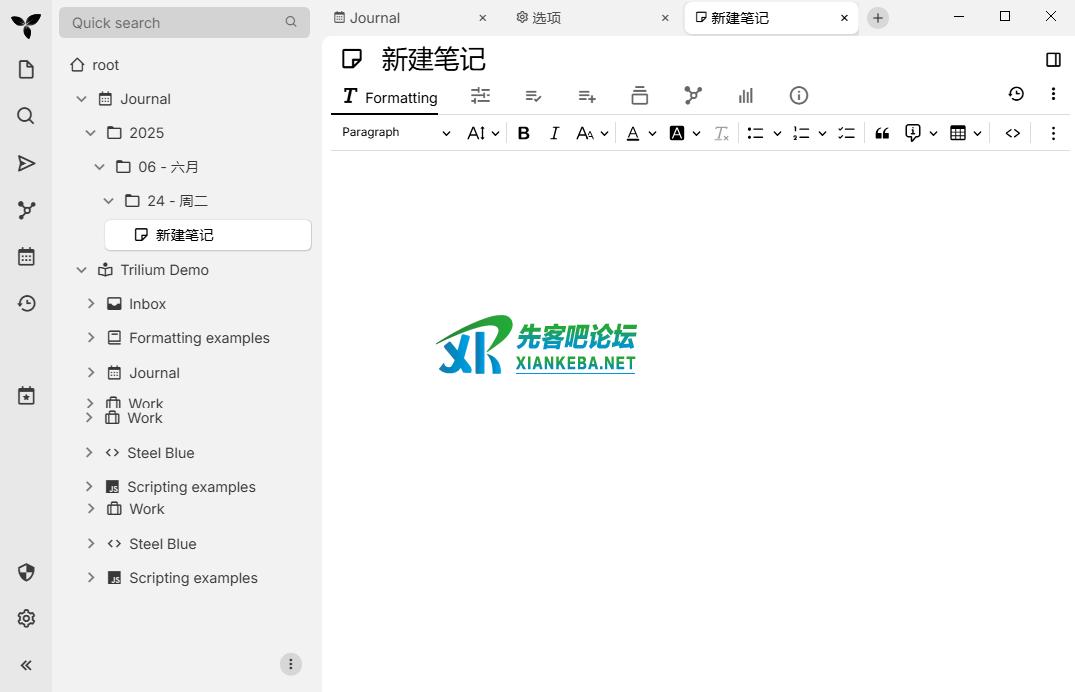The width and height of the screenshot is (1075, 692).
Task: Open the font color picker
Action: click(633, 133)
